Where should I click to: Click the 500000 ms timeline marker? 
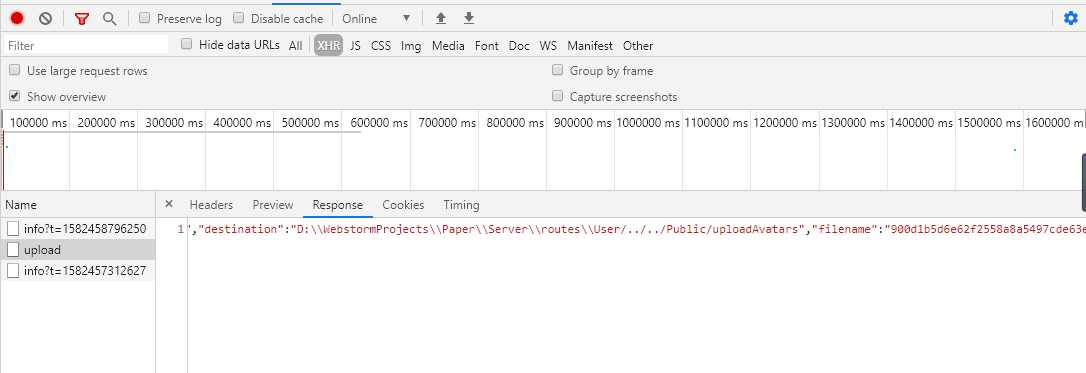[x=310, y=122]
